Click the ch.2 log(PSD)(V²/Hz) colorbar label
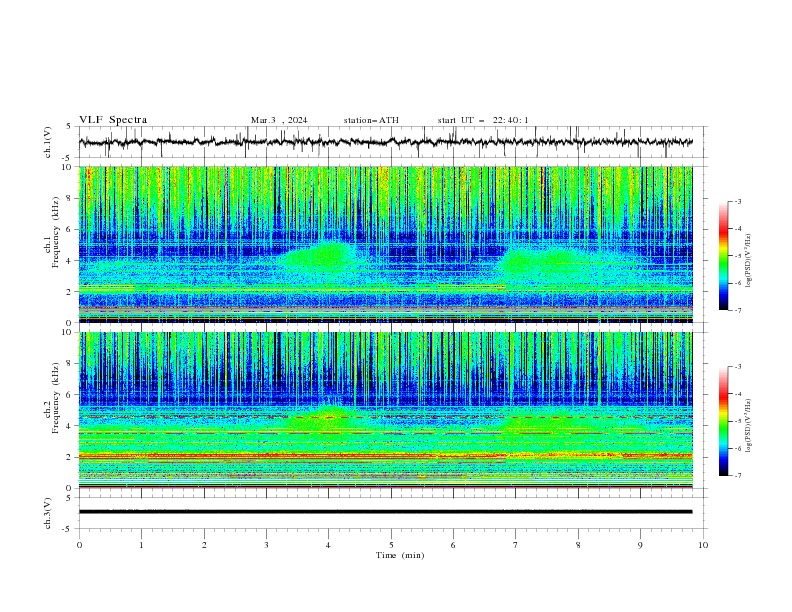This screenshot has height=612, width=792. 748,426
